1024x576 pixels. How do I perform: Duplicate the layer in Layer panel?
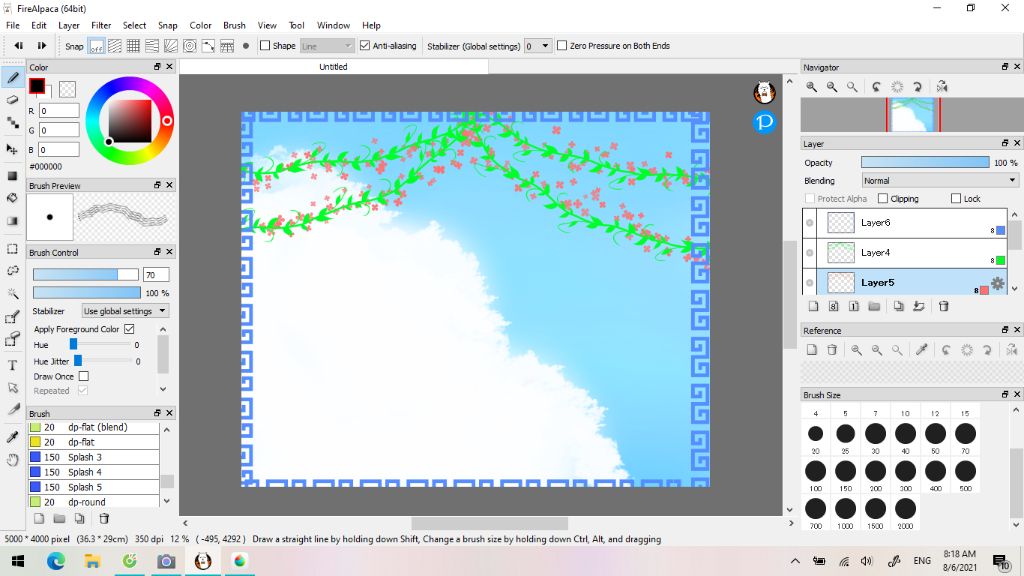[x=899, y=306]
